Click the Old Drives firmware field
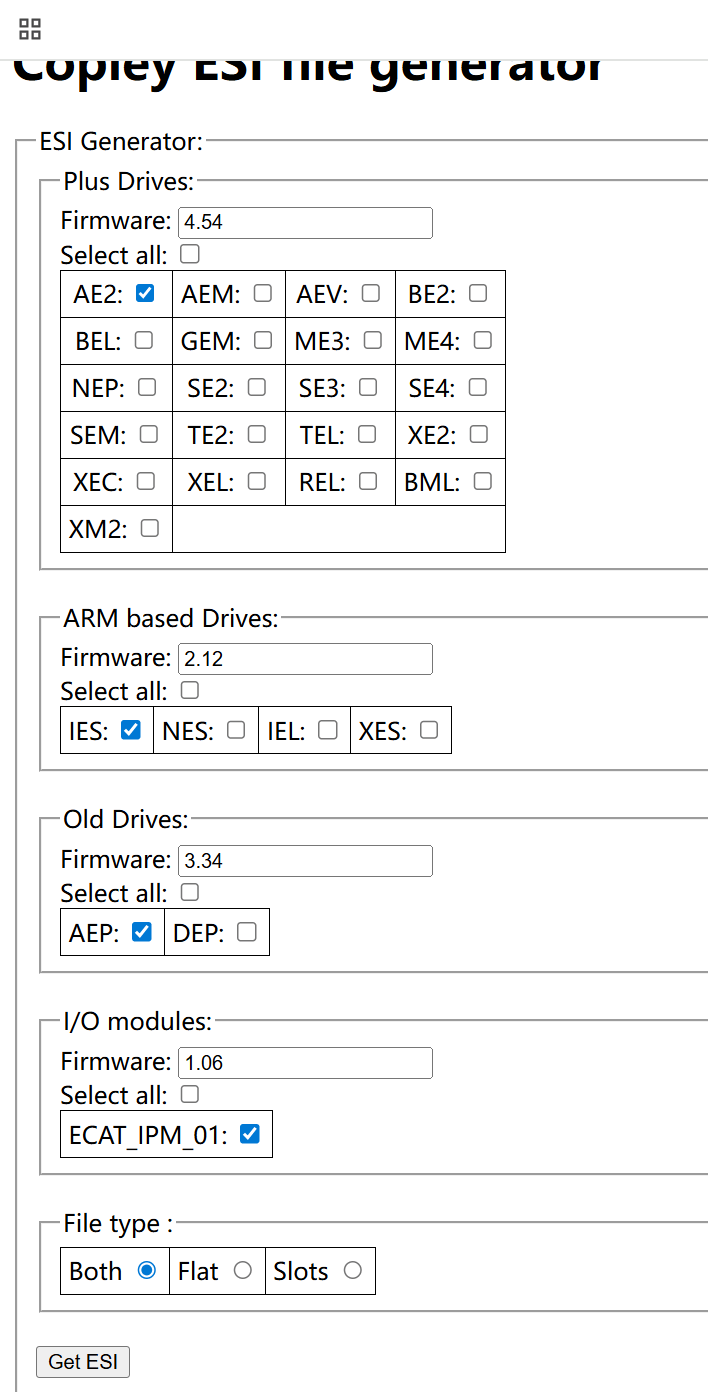Image resolution: width=708 pixels, height=1392 pixels. [x=305, y=861]
